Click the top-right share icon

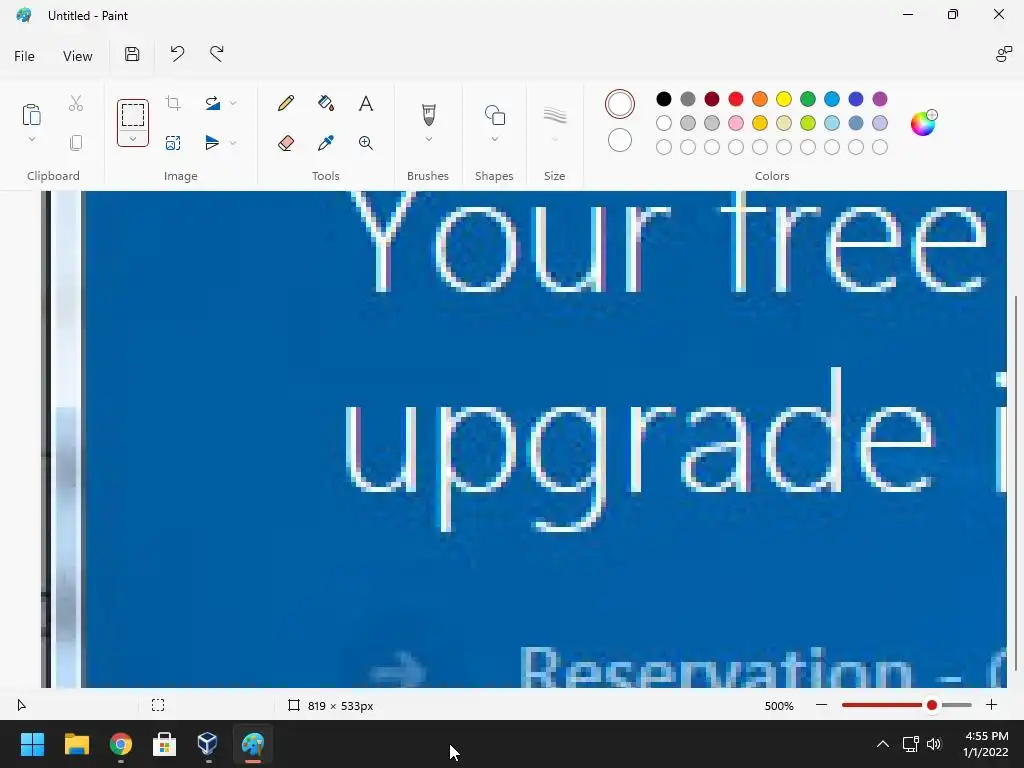1004,54
